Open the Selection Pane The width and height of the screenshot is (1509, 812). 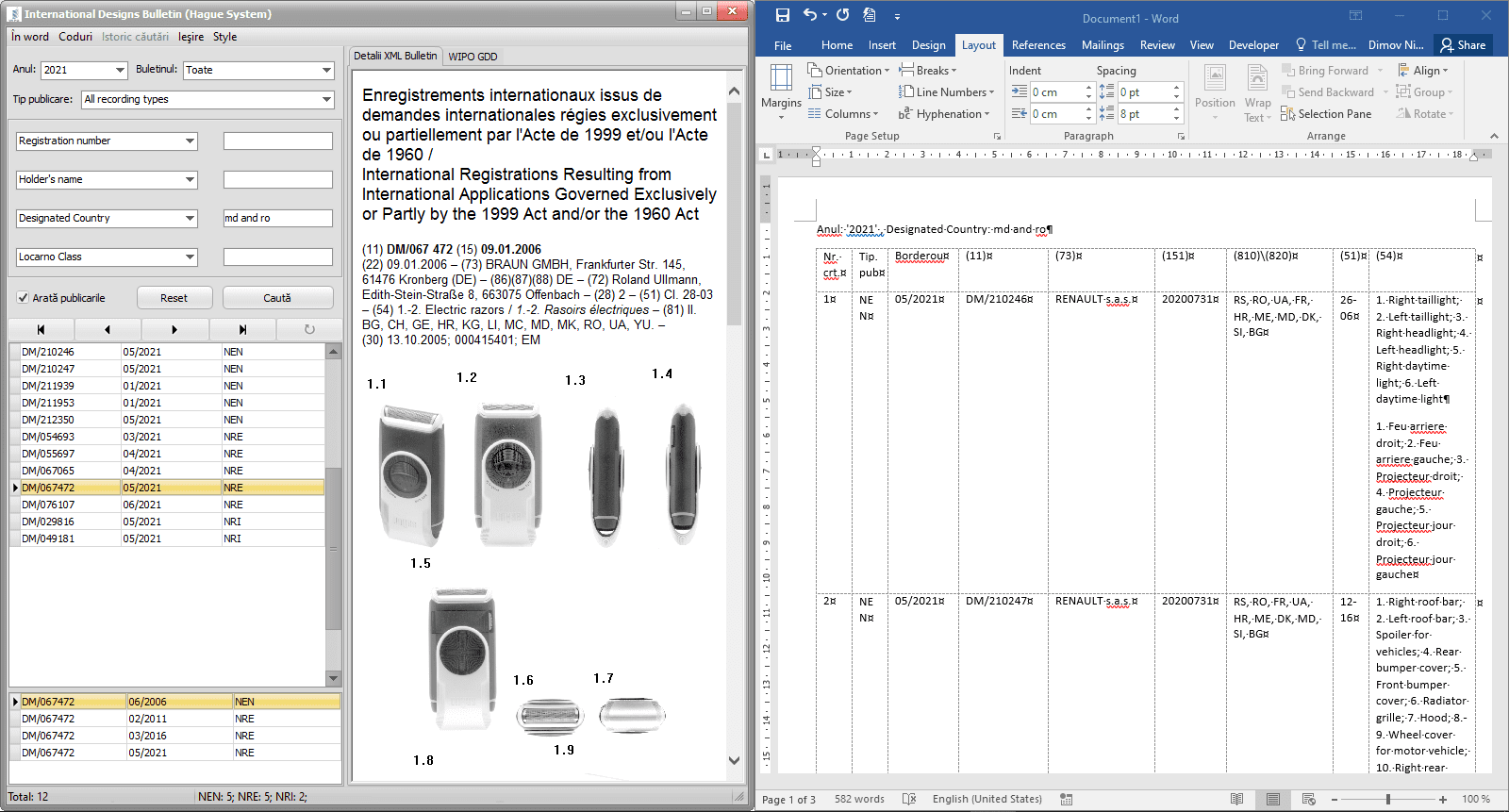click(x=1326, y=114)
